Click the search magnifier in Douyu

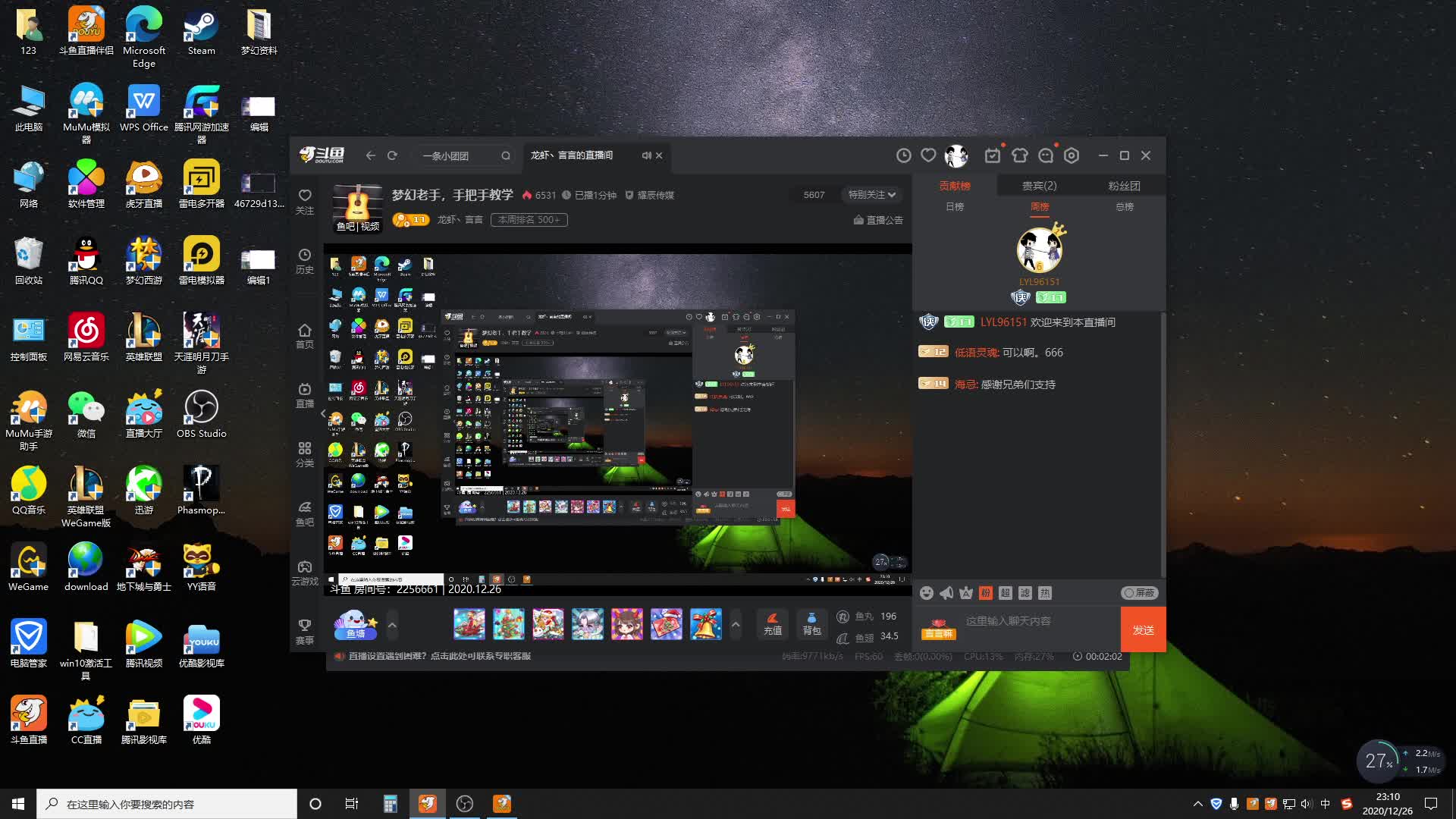coord(506,155)
